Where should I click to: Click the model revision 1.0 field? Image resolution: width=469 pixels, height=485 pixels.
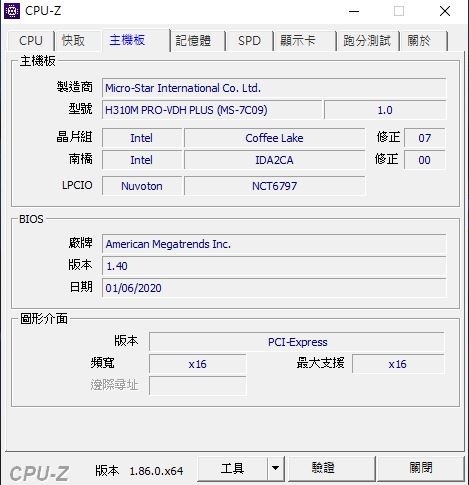click(x=385, y=110)
